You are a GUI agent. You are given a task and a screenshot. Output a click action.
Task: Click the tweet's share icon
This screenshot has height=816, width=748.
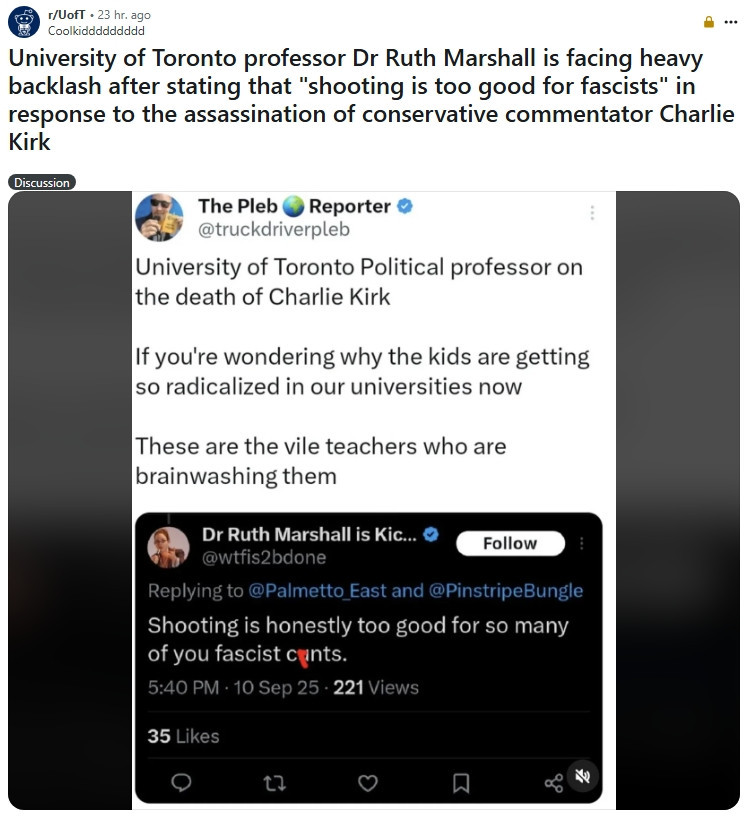click(x=553, y=782)
